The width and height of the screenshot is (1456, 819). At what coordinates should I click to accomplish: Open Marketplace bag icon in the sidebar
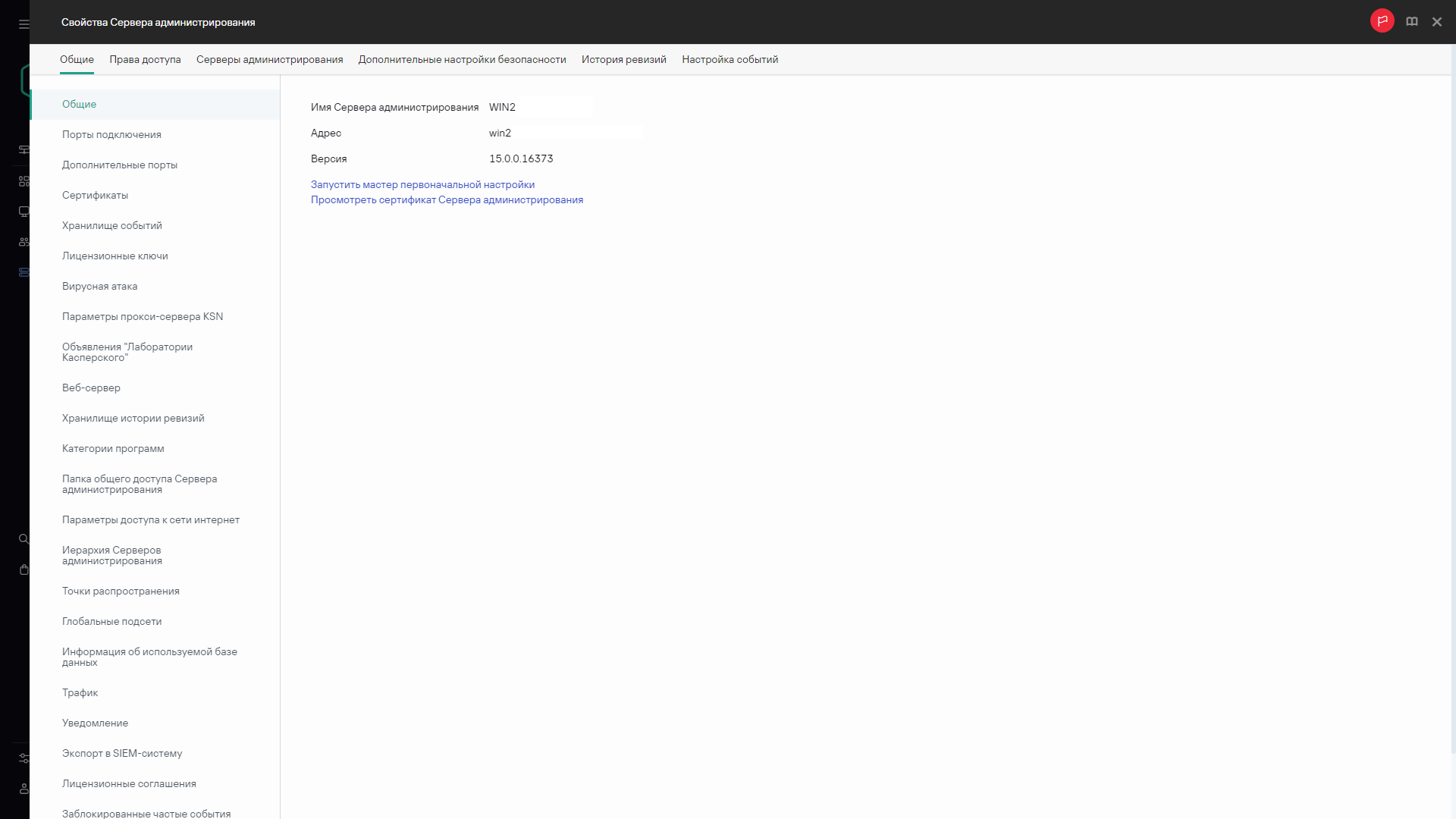click(x=24, y=570)
